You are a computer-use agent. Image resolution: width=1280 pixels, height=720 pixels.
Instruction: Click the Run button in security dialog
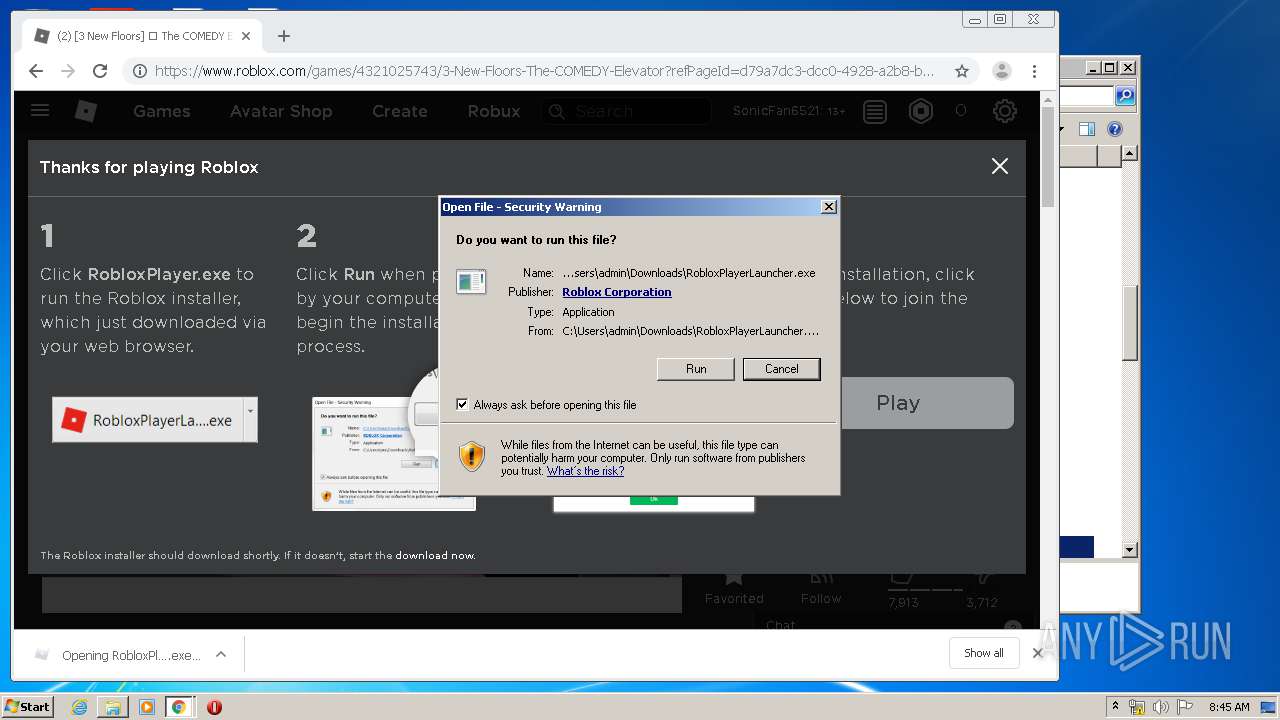click(696, 369)
